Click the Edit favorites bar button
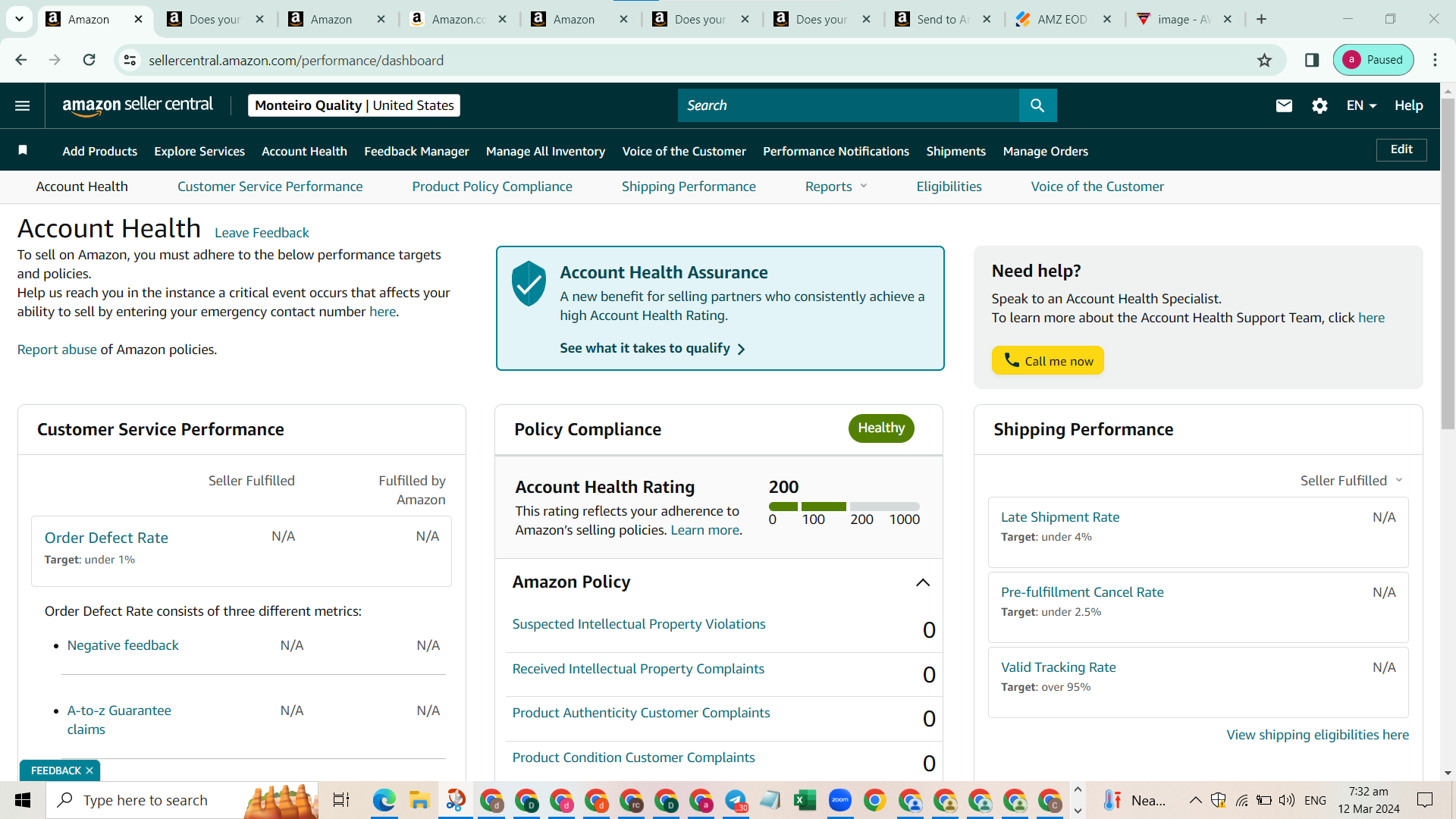 coord(1401,149)
